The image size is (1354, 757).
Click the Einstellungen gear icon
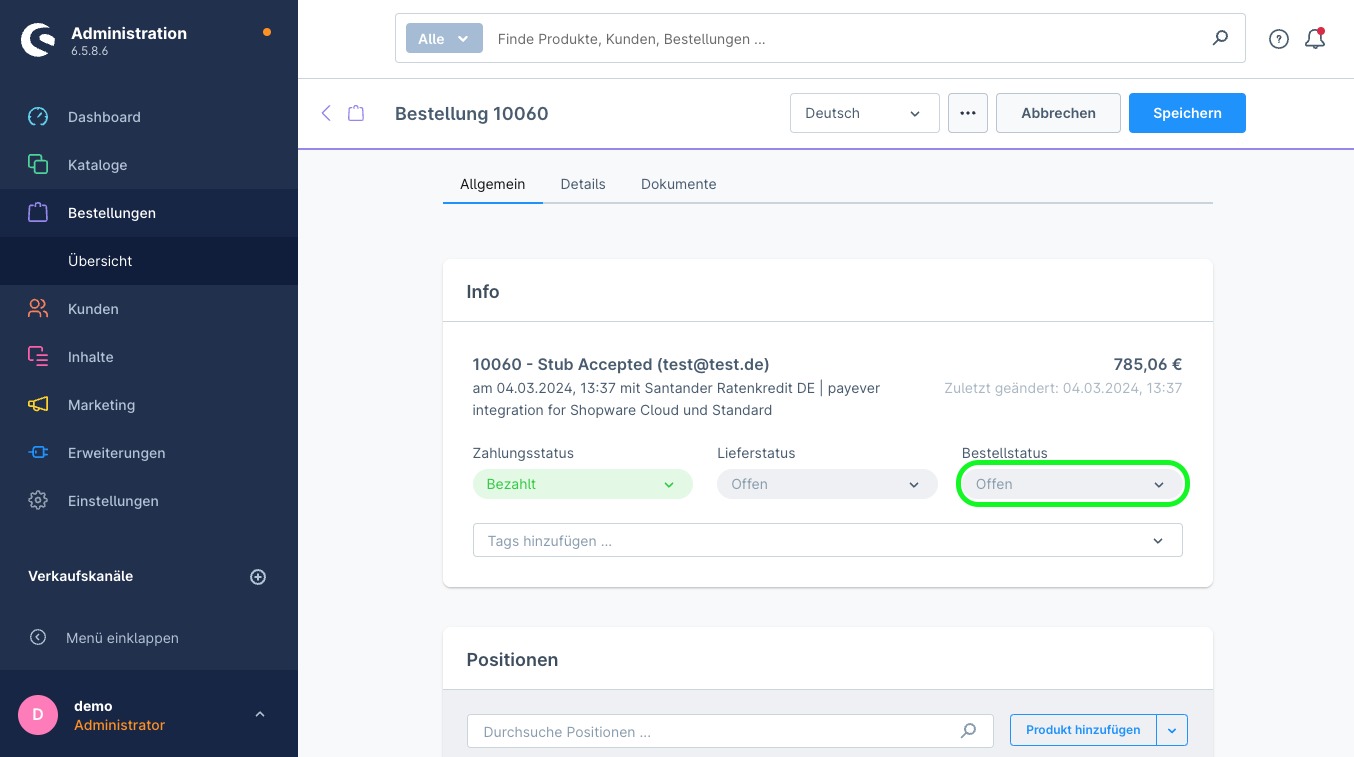click(x=38, y=501)
